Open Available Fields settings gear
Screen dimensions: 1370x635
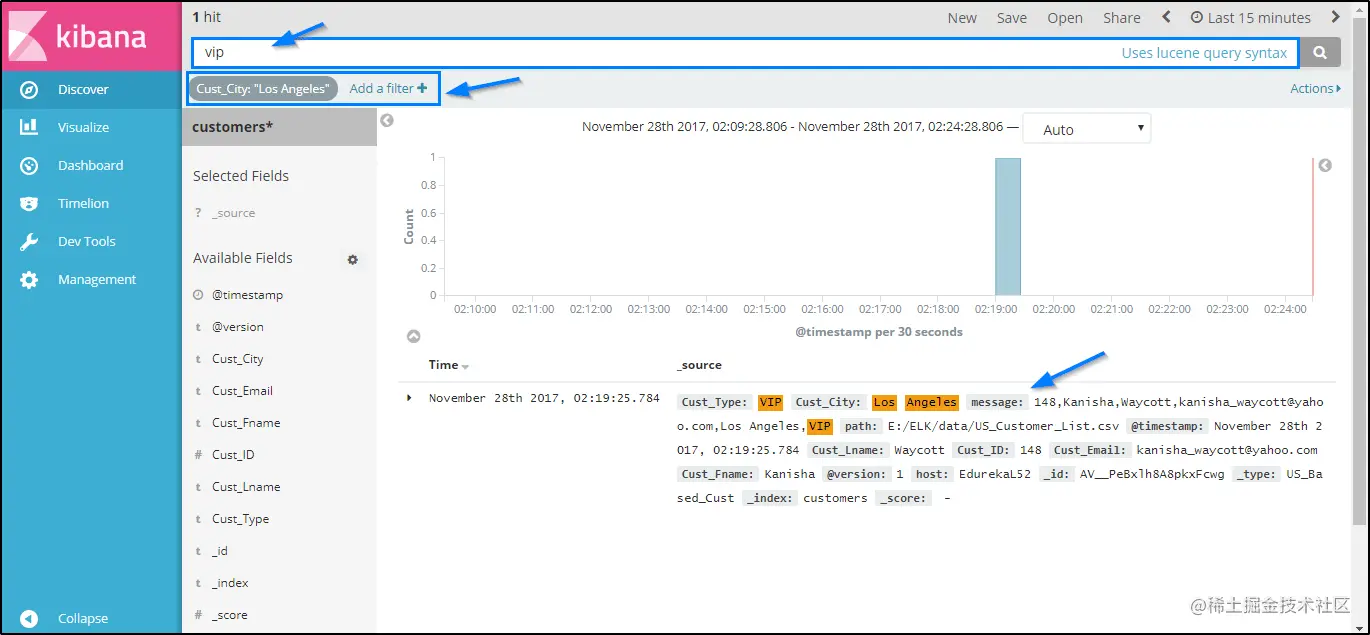[352, 260]
